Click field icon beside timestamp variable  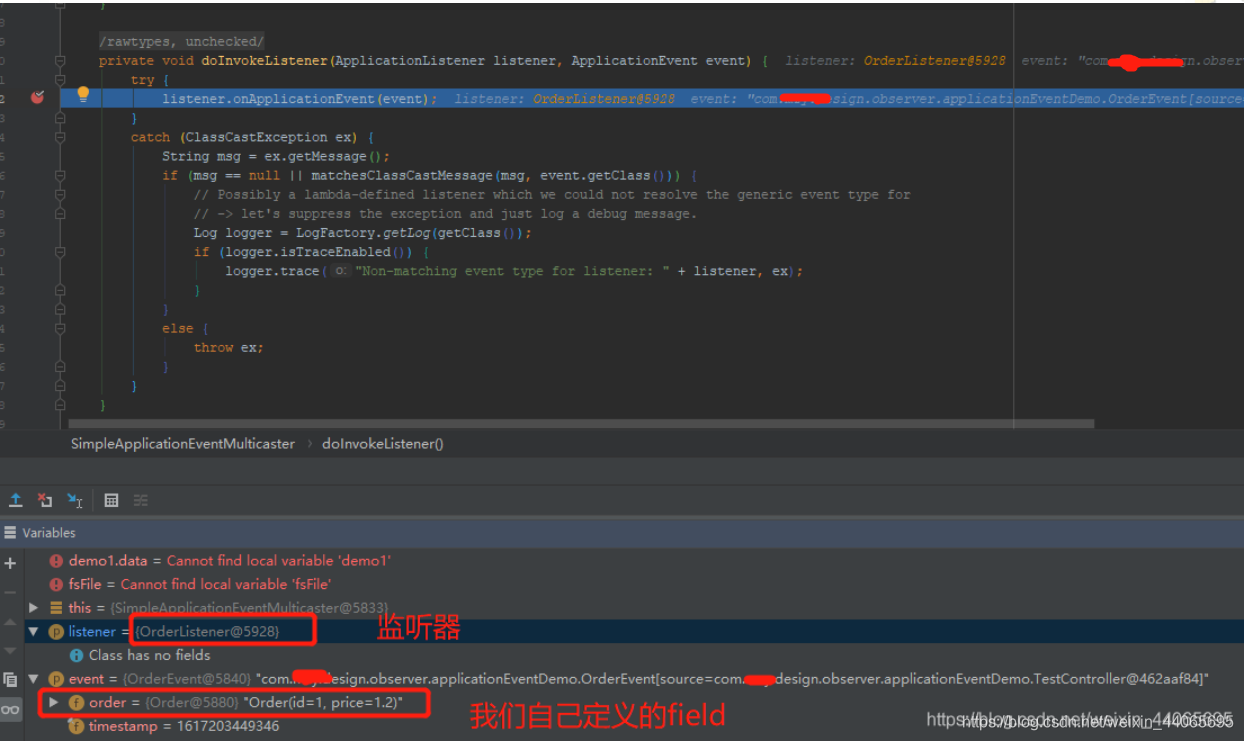(x=76, y=727)
